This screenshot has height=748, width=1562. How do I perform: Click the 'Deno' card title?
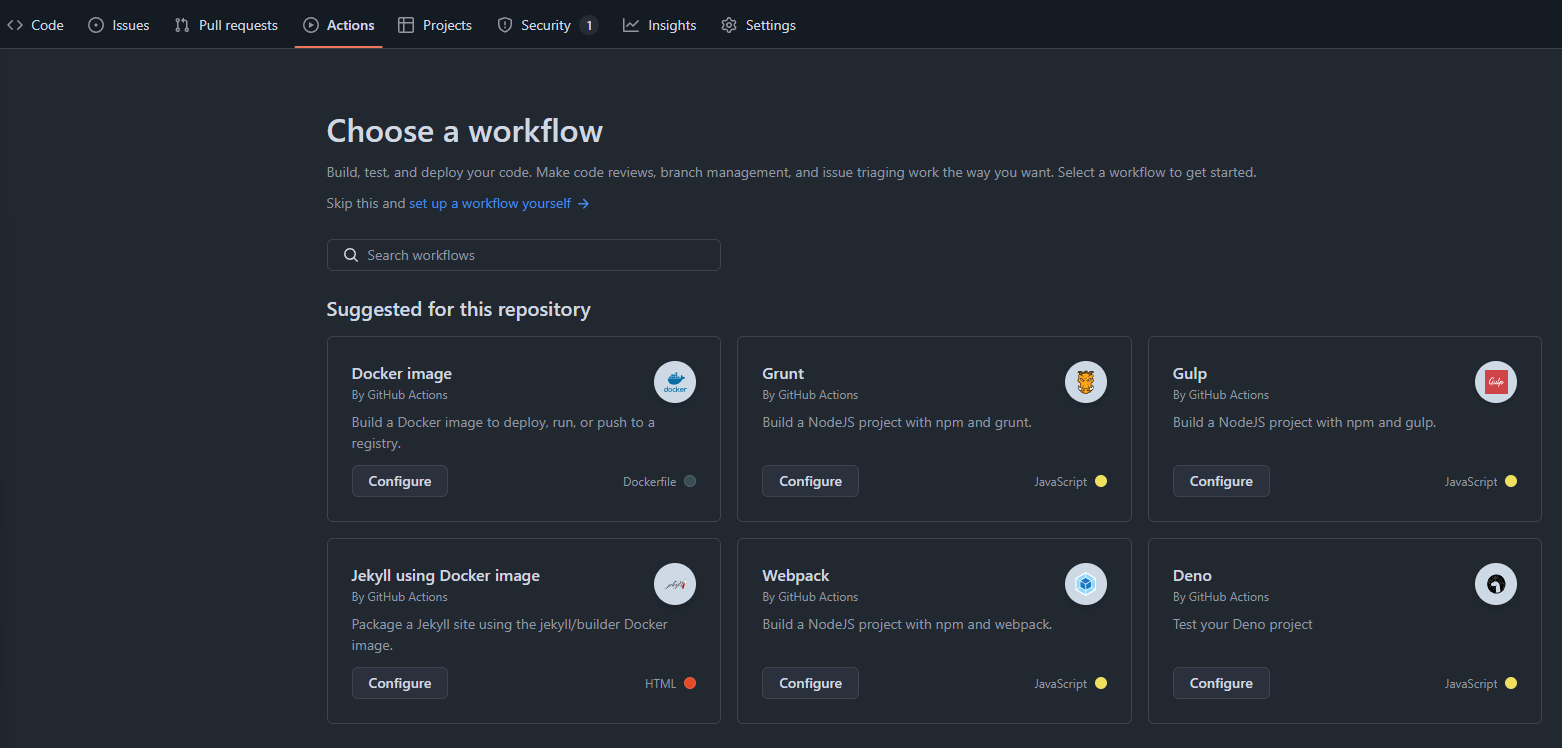1192,576
